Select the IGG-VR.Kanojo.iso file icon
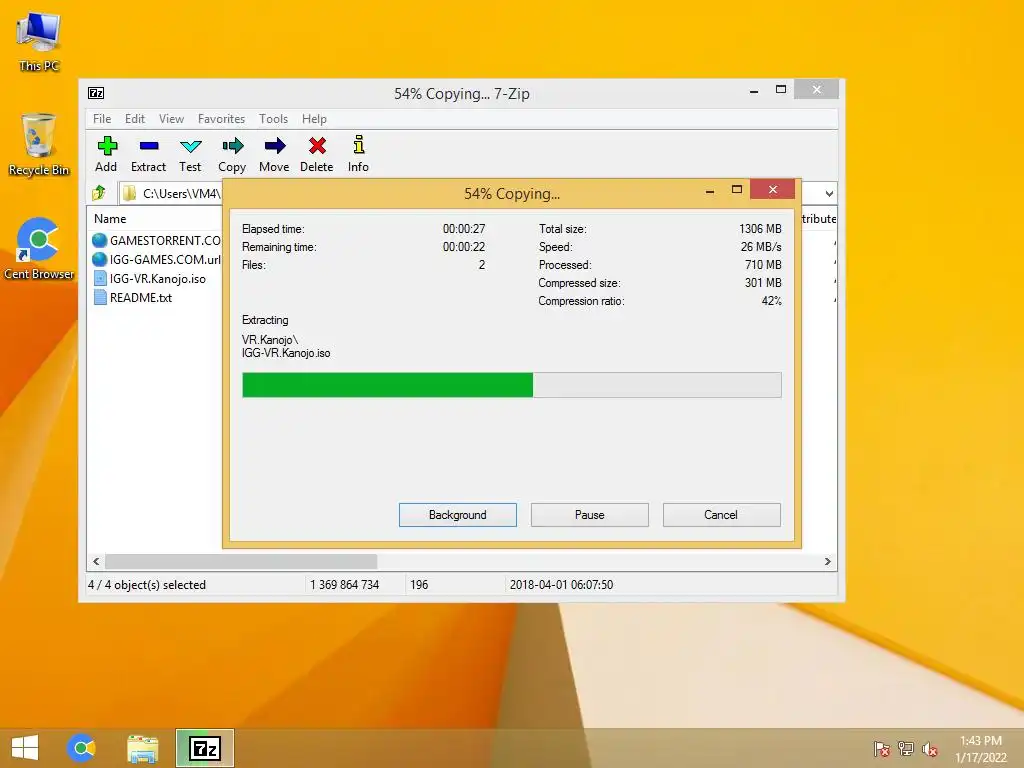1024x768 pixels. [x=100, y=278]
